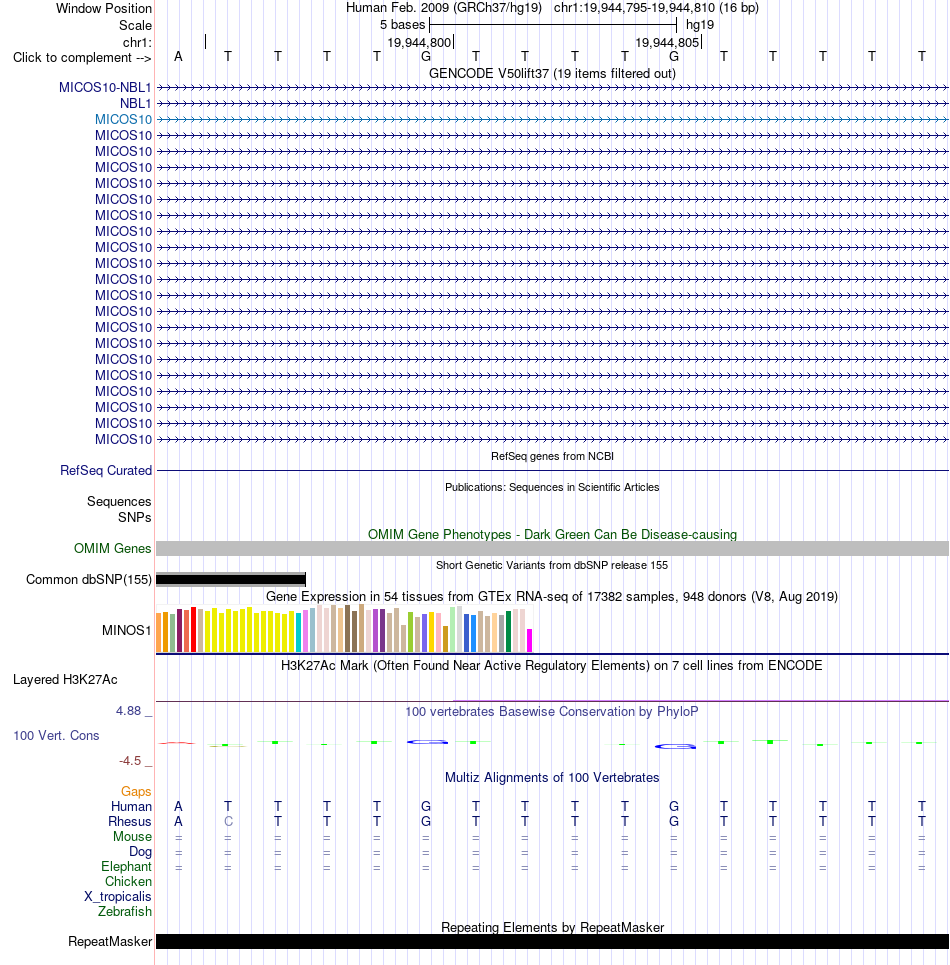Click the Zebrafish alignment row label
The image size is (950, 965).
(x=125, y=911)
